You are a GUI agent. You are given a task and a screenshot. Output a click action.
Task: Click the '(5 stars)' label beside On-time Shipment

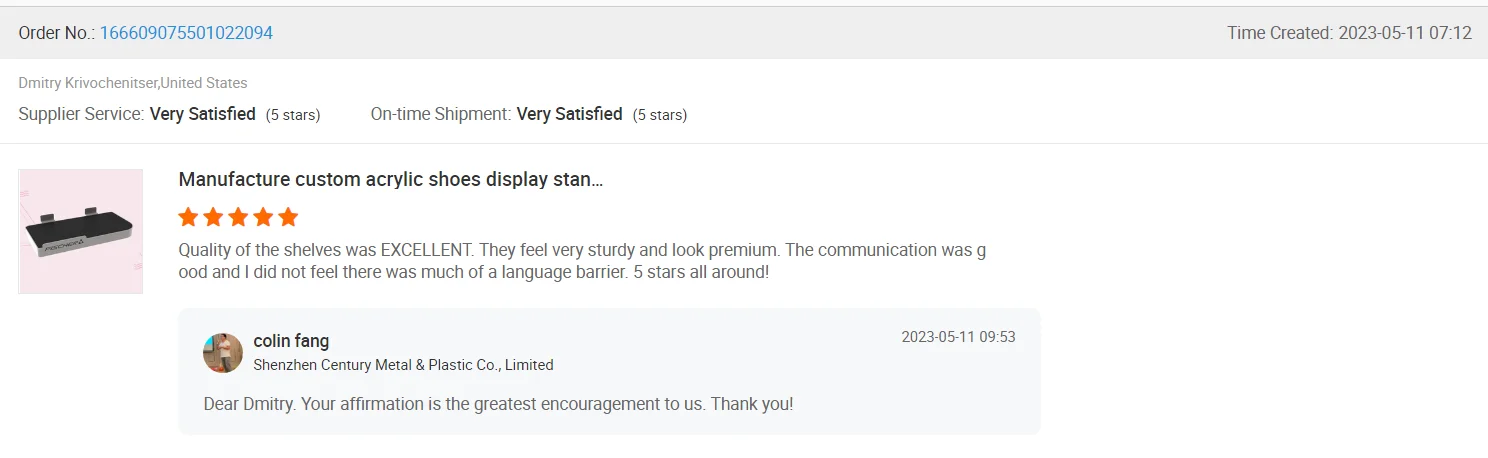point(660,115)
